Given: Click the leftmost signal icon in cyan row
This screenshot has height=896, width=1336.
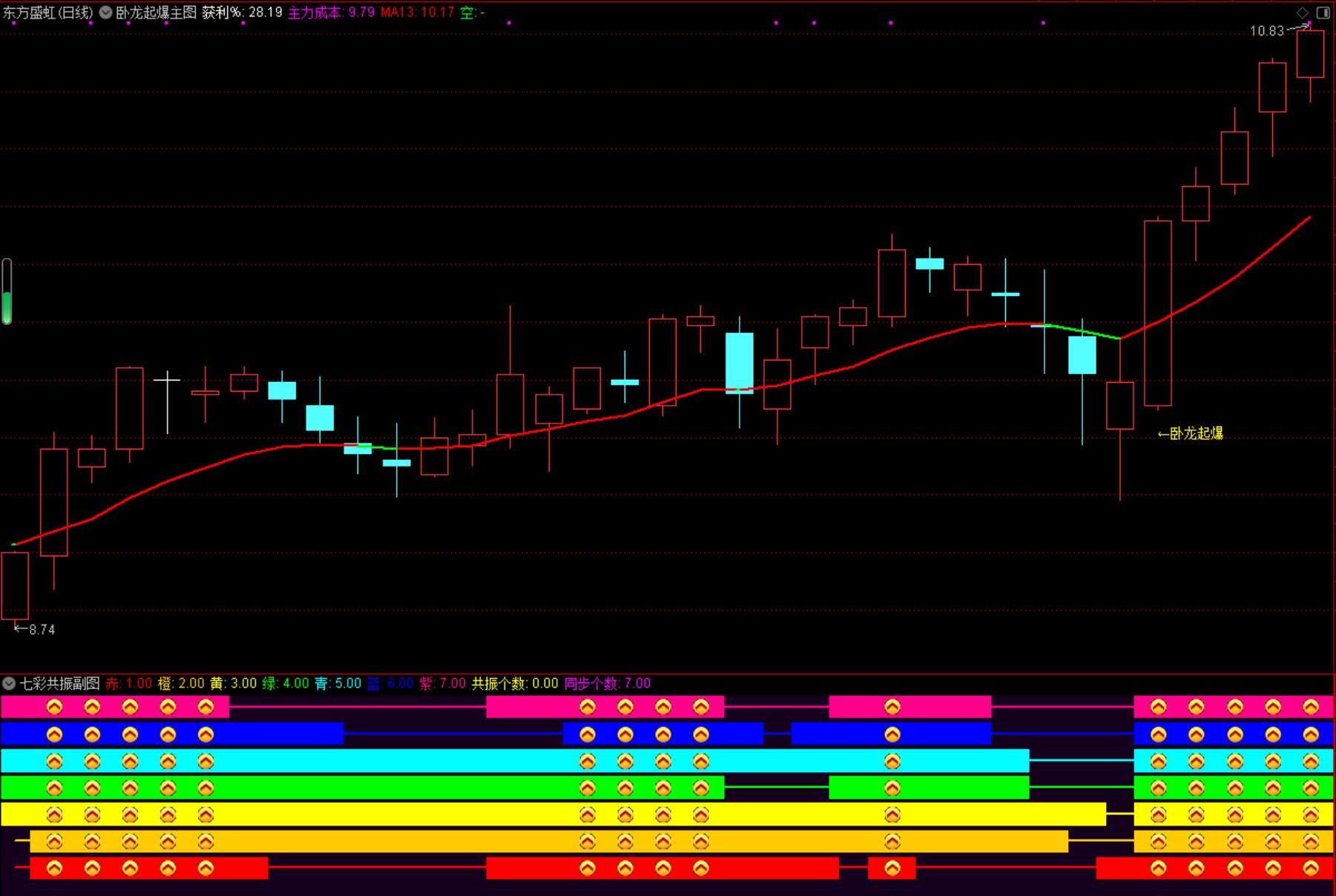Looking at the screenshot, I should click(54, 761).
